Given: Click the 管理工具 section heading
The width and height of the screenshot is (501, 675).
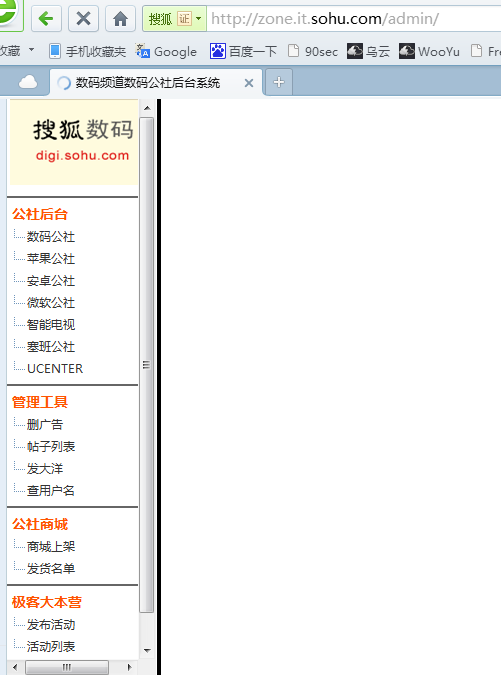Looking at the screenshot, I should [x=40, y=403].
